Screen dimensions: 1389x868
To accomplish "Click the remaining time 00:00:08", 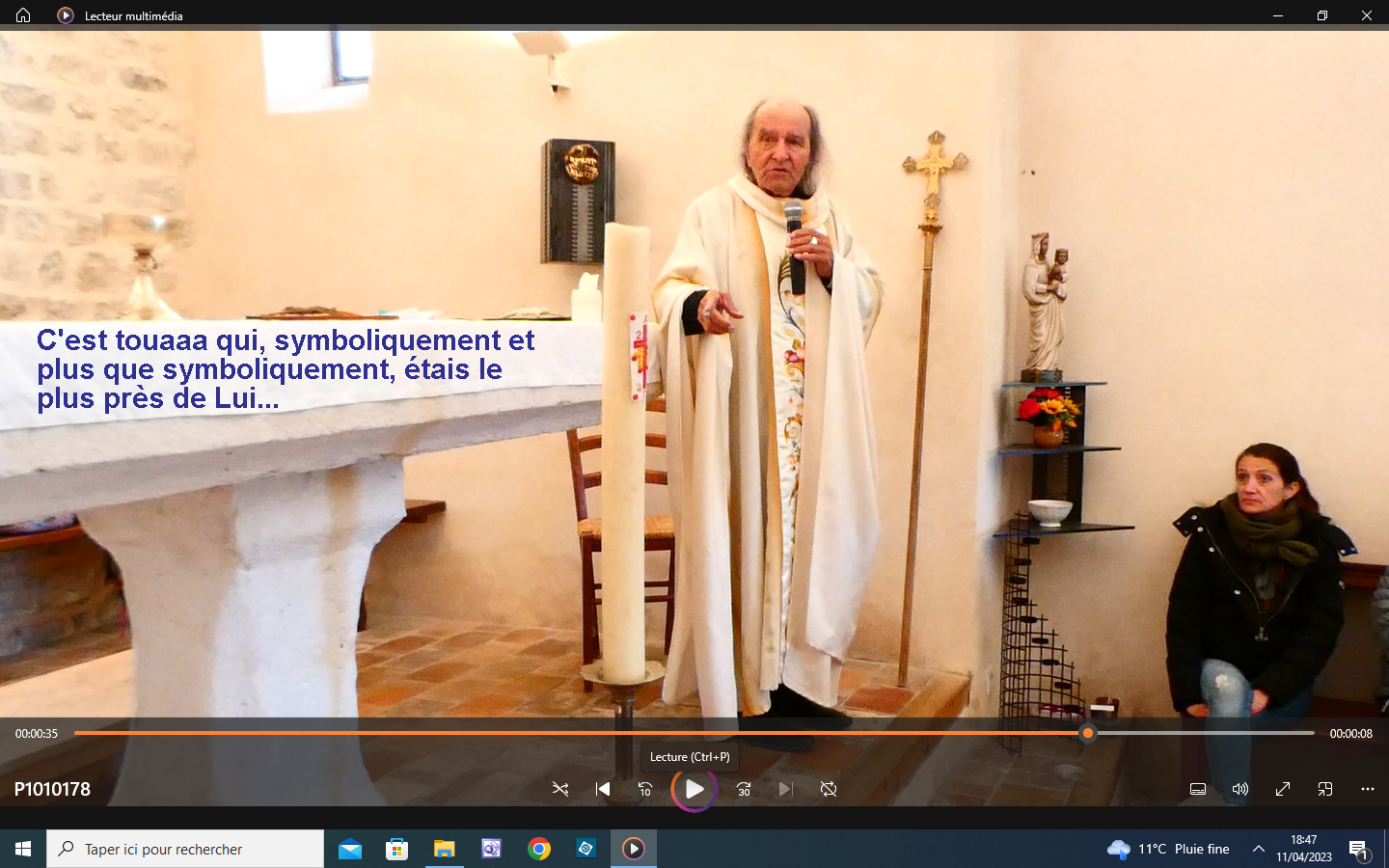I will pyautogui.click(x=1350, y=734).
